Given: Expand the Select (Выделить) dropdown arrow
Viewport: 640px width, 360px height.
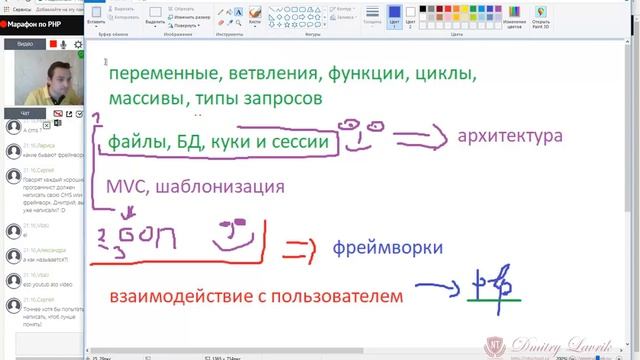Looking at the screenshot, I should pos(155,27).
